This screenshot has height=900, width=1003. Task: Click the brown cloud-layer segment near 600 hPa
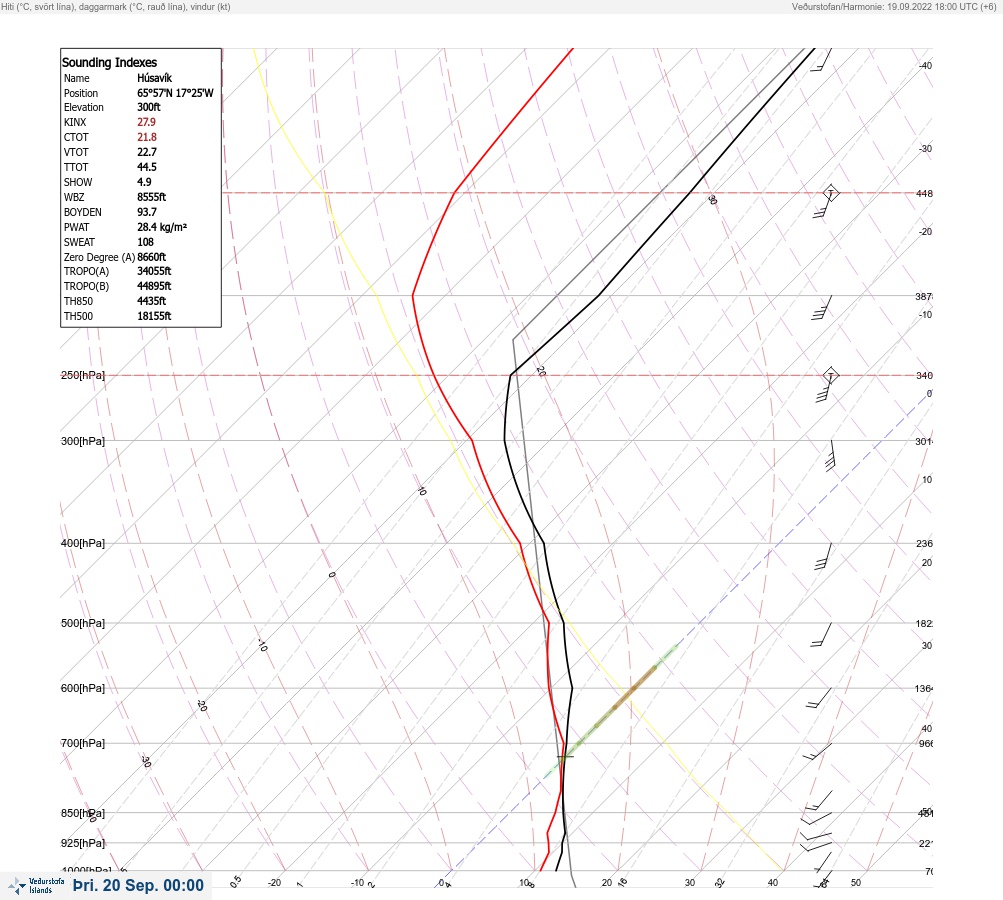click(x=635, y=688)
